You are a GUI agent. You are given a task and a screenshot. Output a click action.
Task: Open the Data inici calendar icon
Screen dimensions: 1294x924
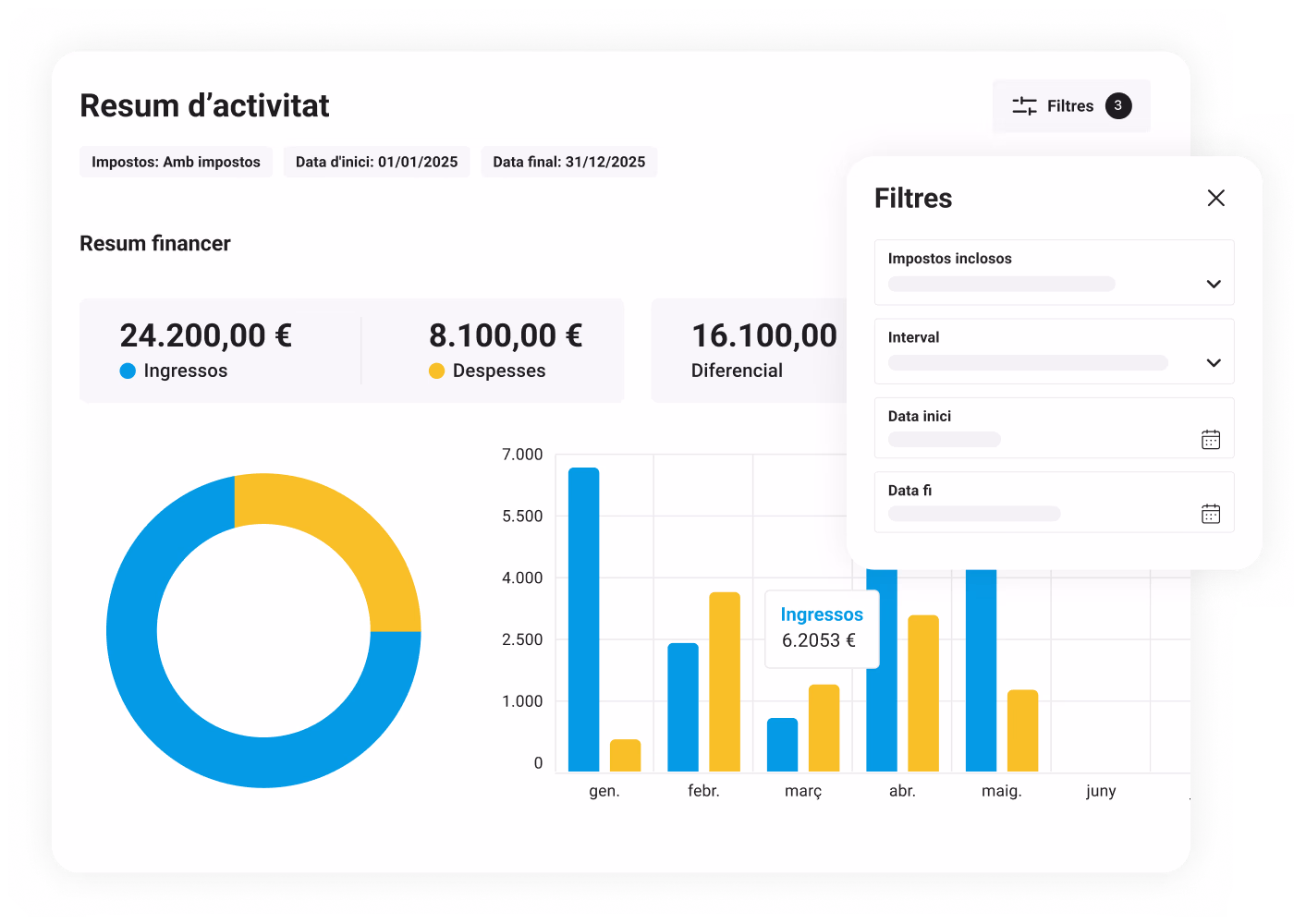coord(1211,439)
